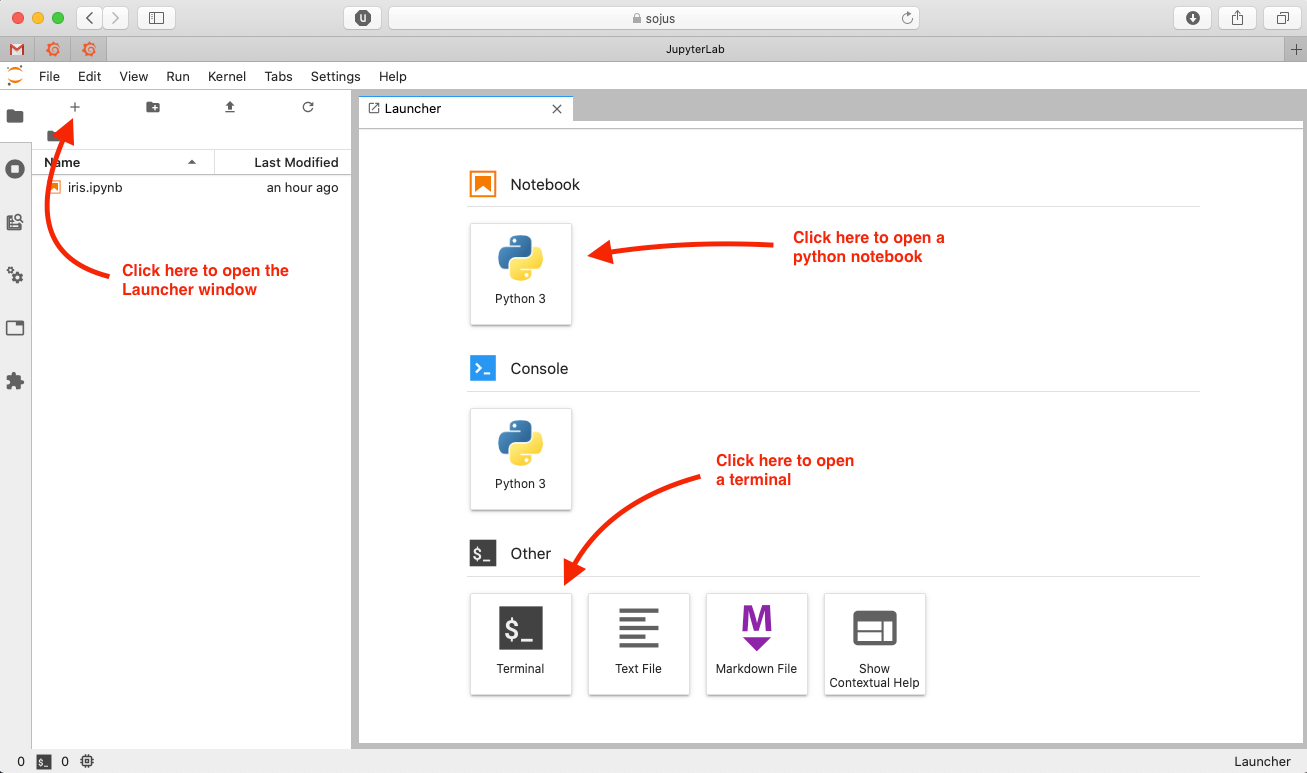Create a new Markdown File

pyautogui.click(x=756, y=644)
